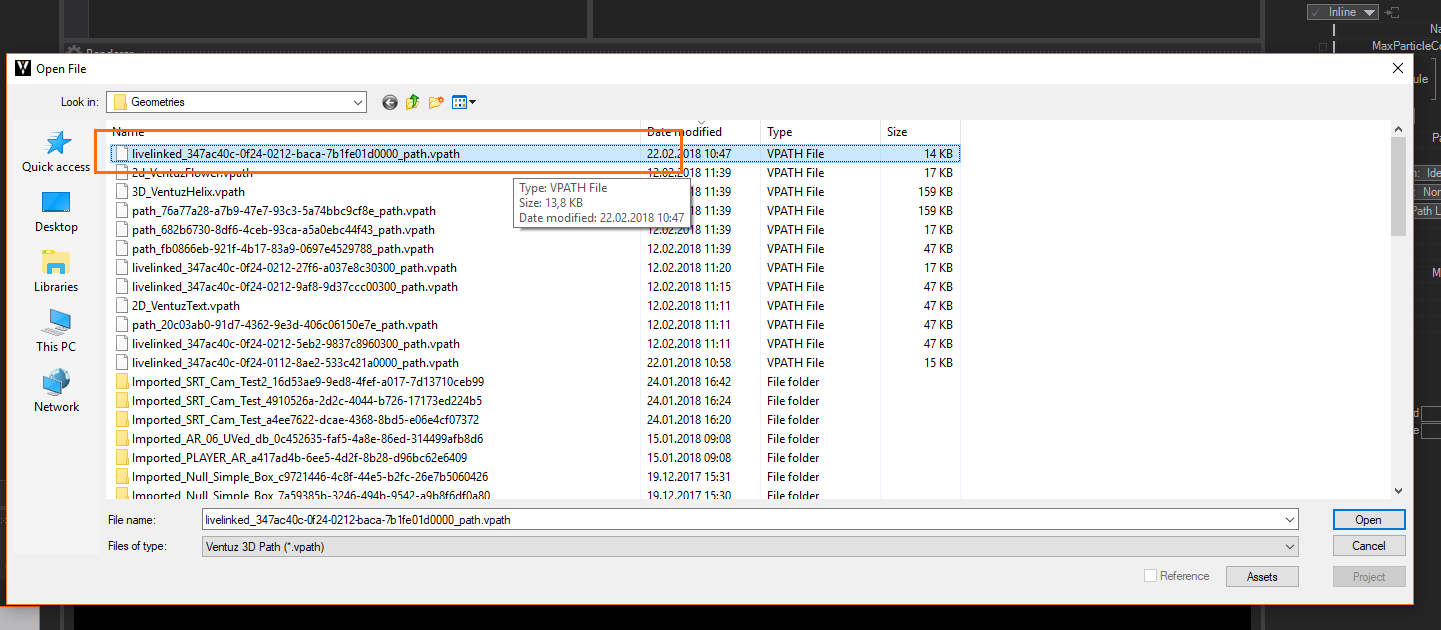Toggle the checkbox beside MaxParticleCount
1441x630 pixels.
click(x=1323, y=46)
